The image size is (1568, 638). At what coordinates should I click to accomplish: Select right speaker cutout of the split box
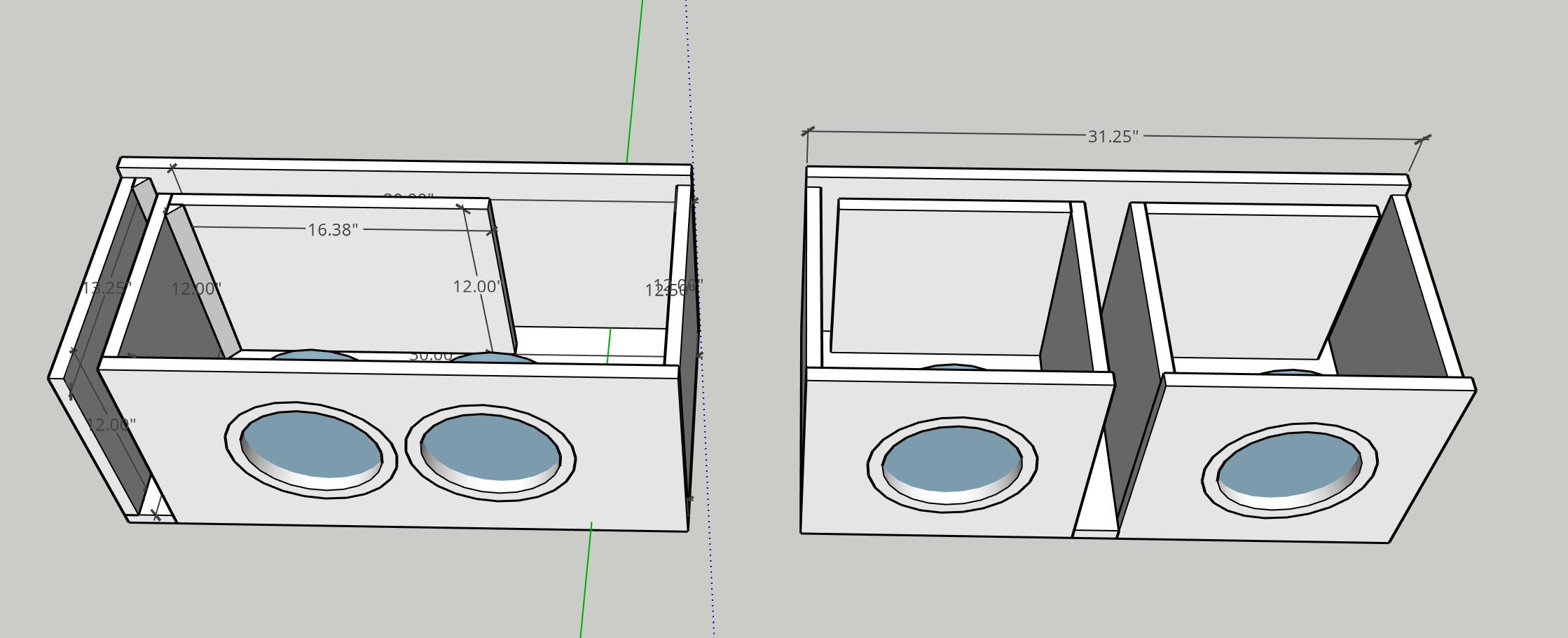click(x=1290, y=470)
